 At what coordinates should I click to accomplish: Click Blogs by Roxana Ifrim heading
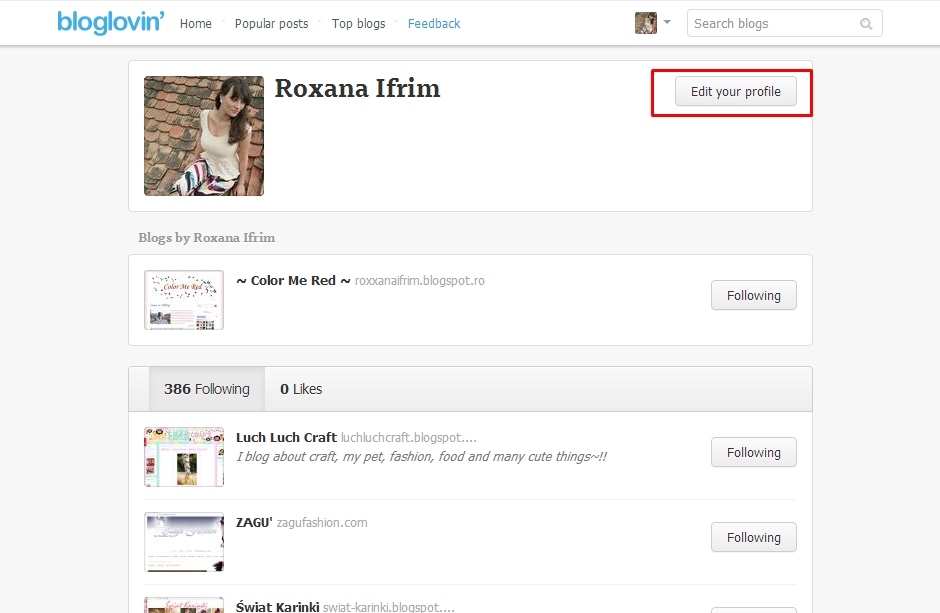coord(207,237)
